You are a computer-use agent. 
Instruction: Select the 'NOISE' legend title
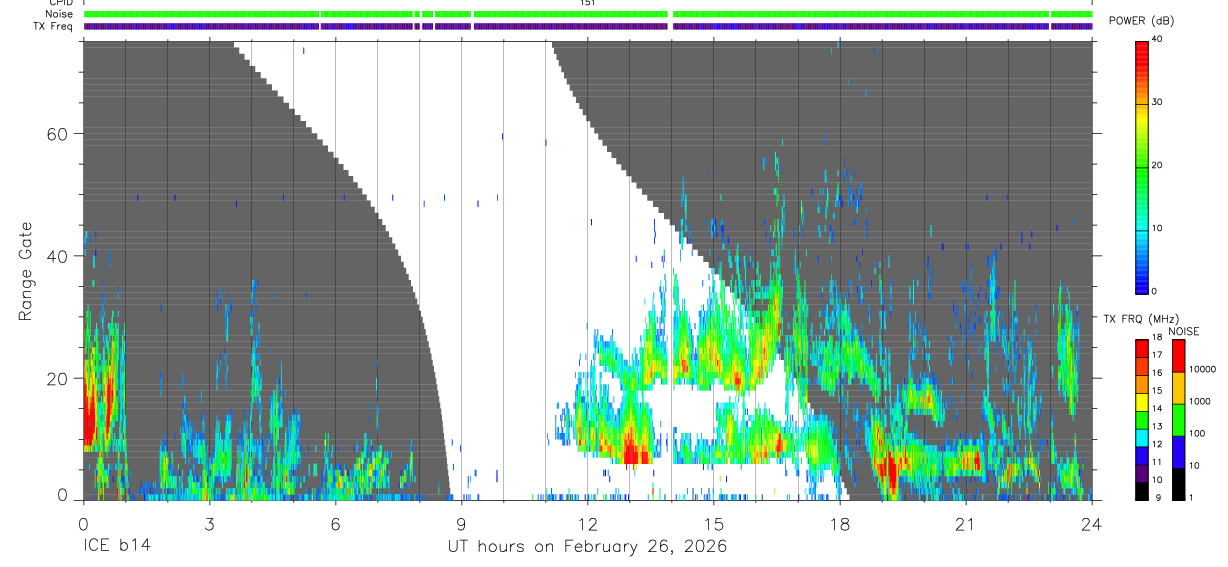tap(1183, 331)
